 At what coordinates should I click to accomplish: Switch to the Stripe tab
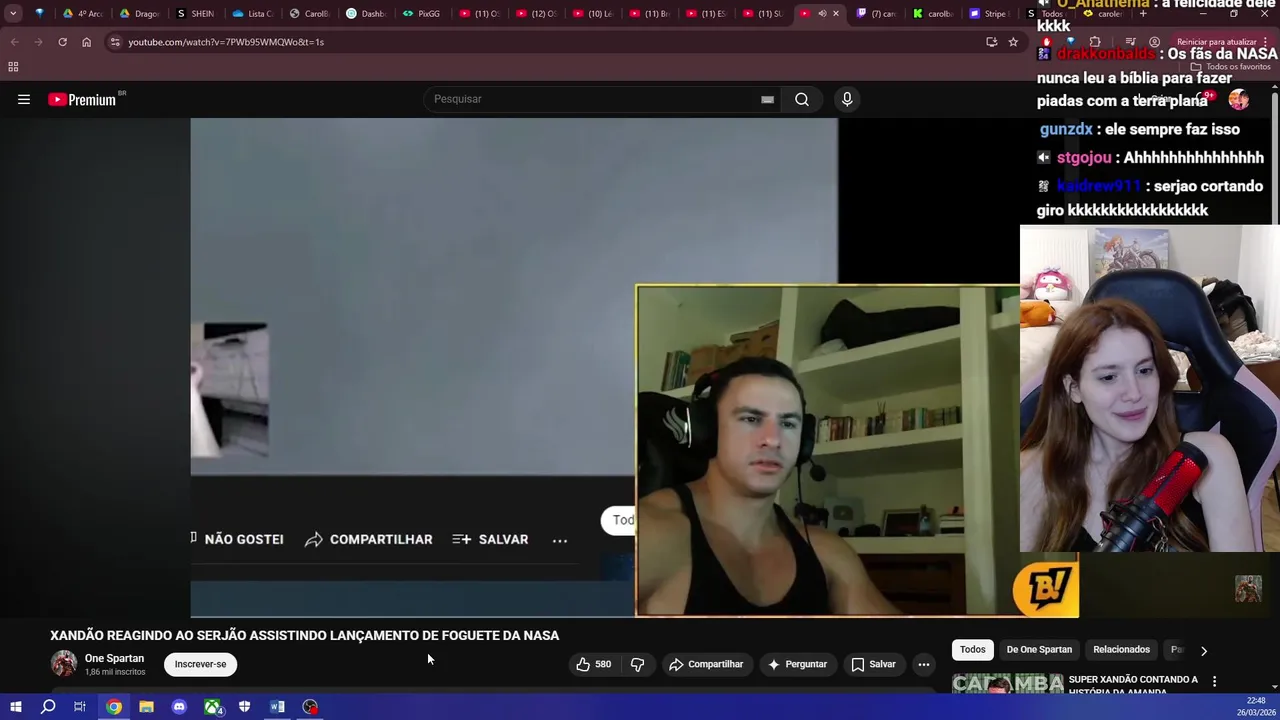[x=988, y=14]
